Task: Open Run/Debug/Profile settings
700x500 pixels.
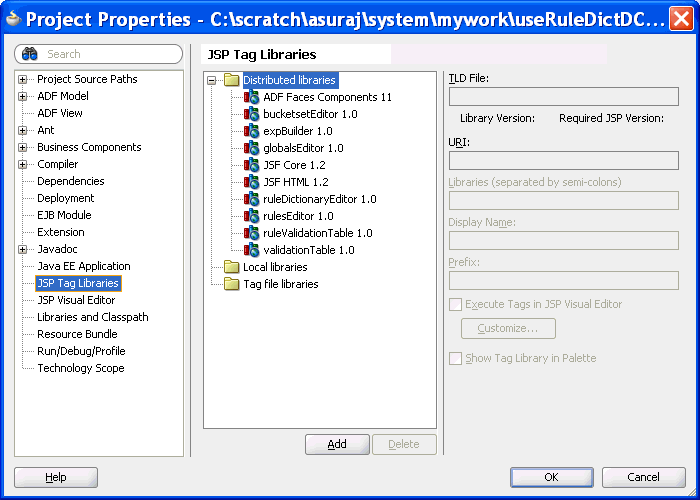Action: coord(81,351)
